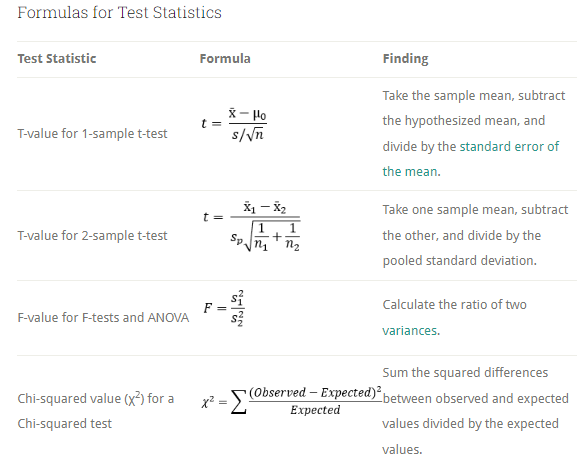Click the F-value variance ratio formula
This screenshot has width=583, height=465.
[224, 308]
